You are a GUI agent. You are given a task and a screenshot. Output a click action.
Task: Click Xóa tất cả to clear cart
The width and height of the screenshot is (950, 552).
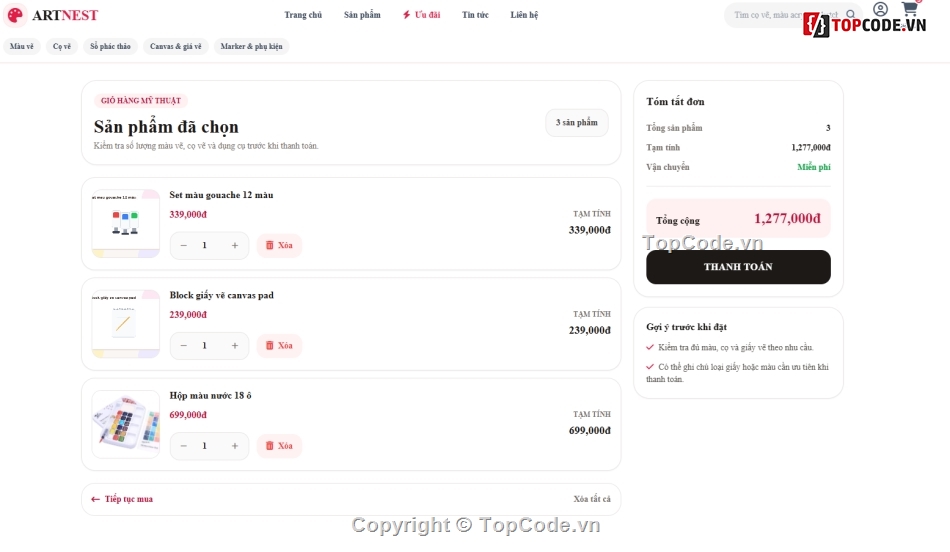click(x=592, y=499)
